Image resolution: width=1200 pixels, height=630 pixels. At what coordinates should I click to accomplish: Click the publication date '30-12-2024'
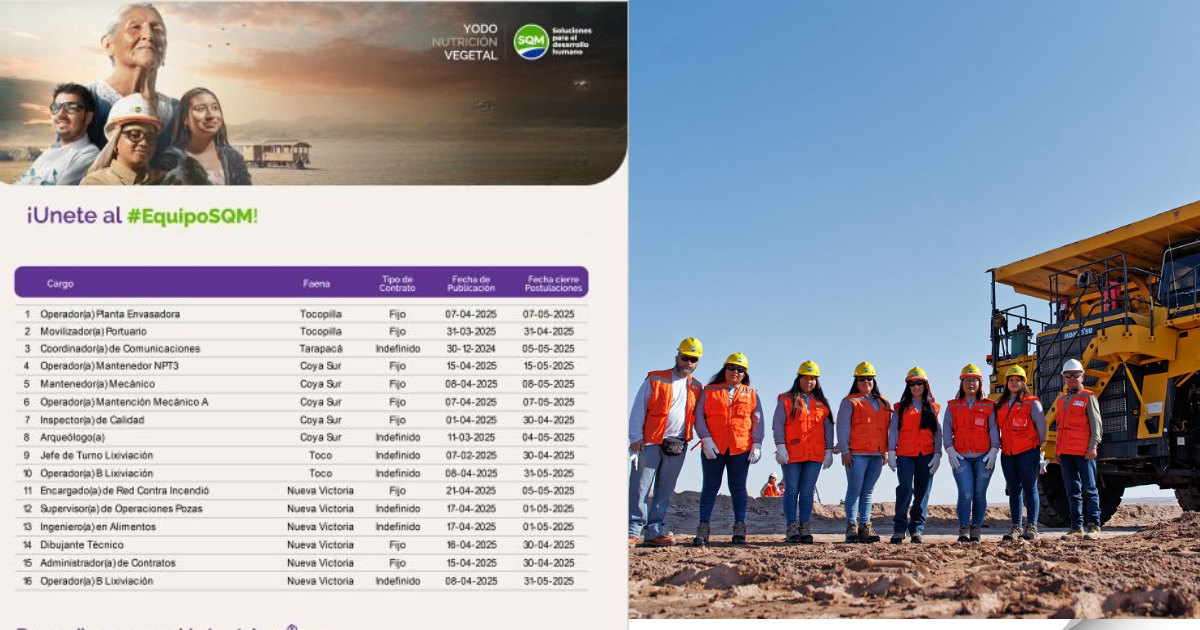point(471,348)
